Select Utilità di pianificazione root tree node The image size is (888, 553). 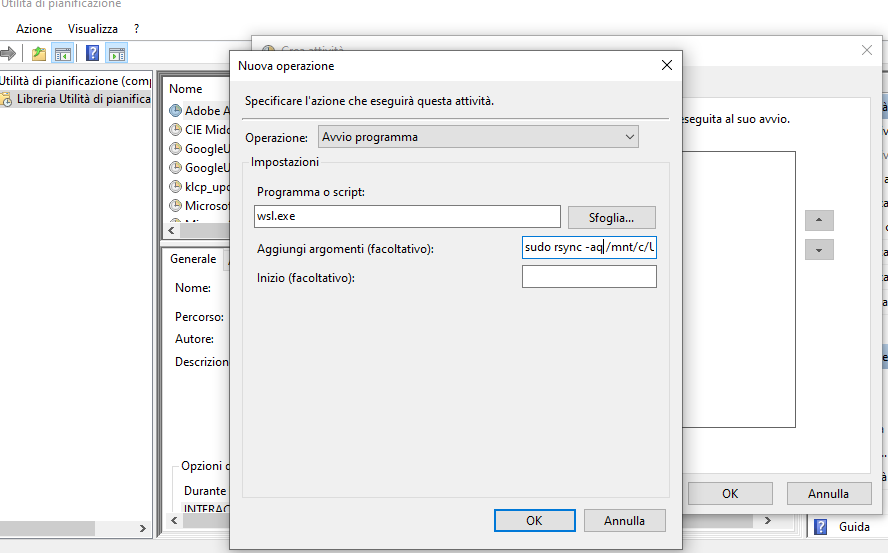76,80
